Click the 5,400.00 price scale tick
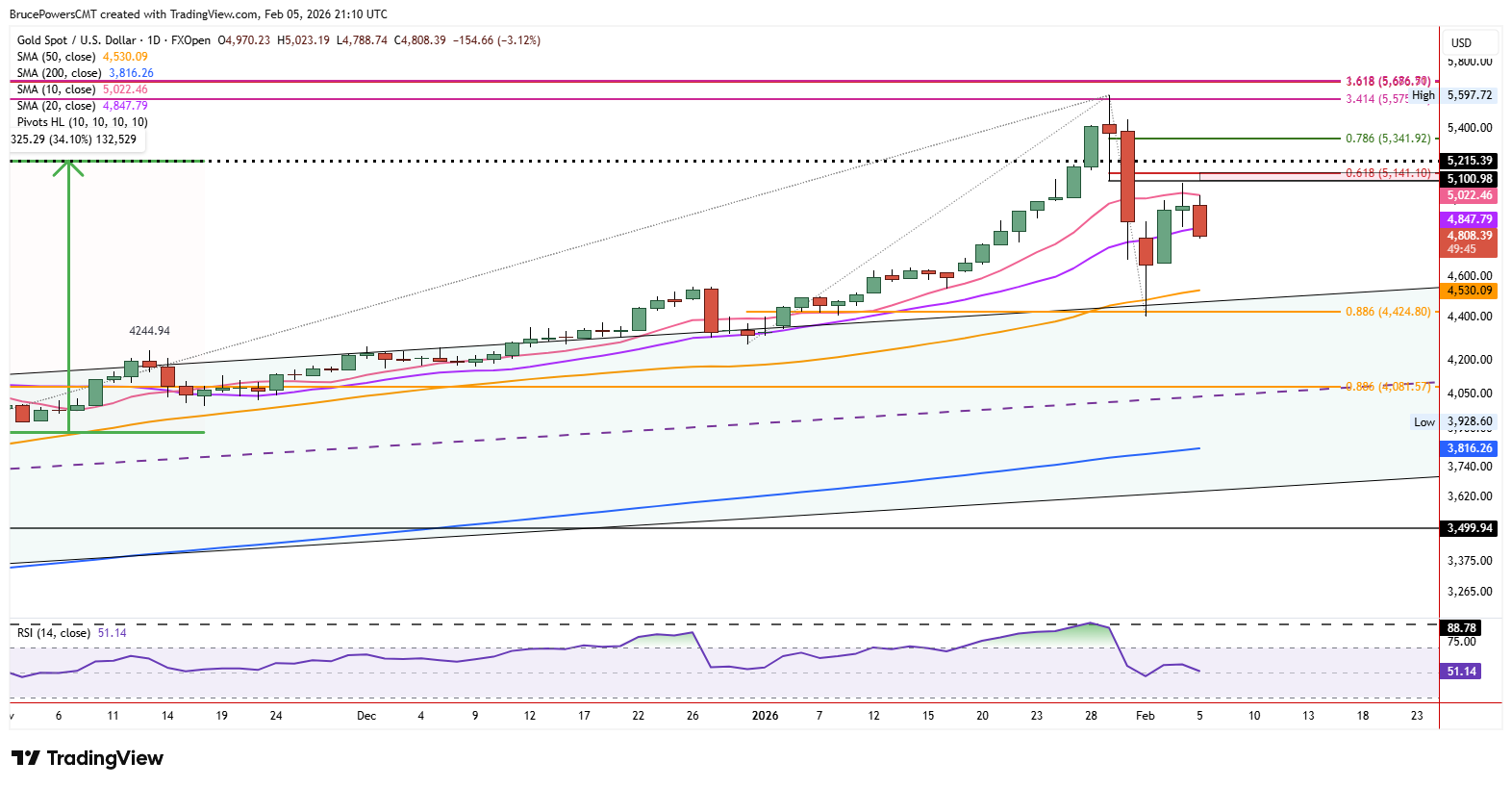 (1470, 128)
